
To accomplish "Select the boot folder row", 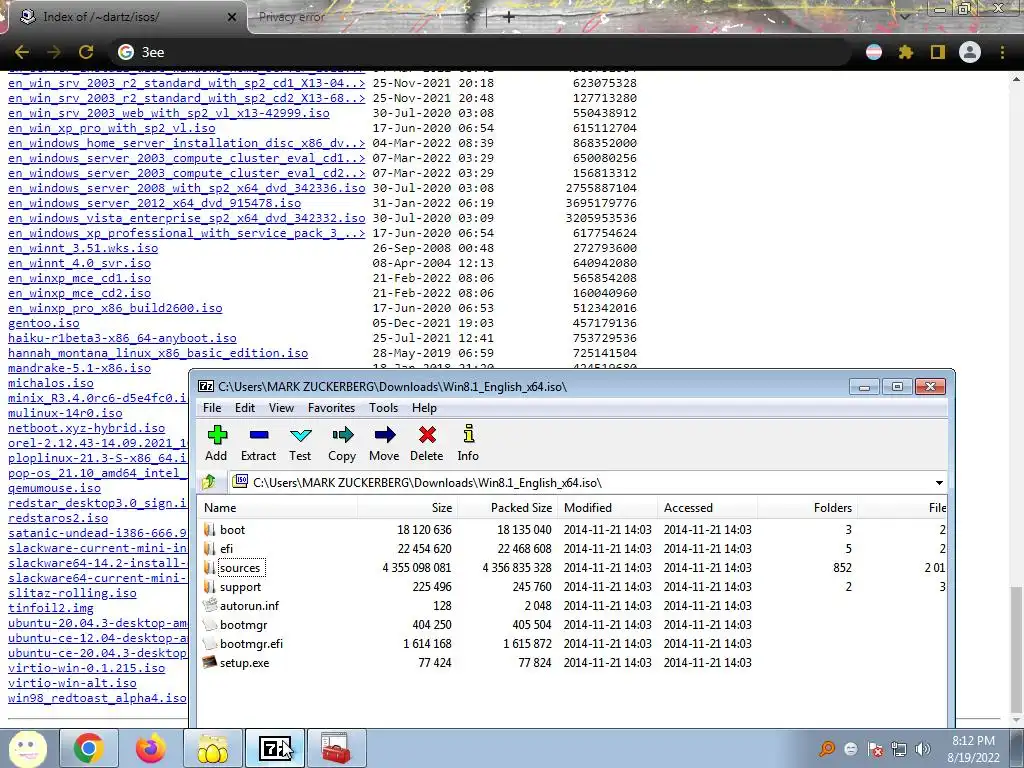I will [x=573, y=530].
